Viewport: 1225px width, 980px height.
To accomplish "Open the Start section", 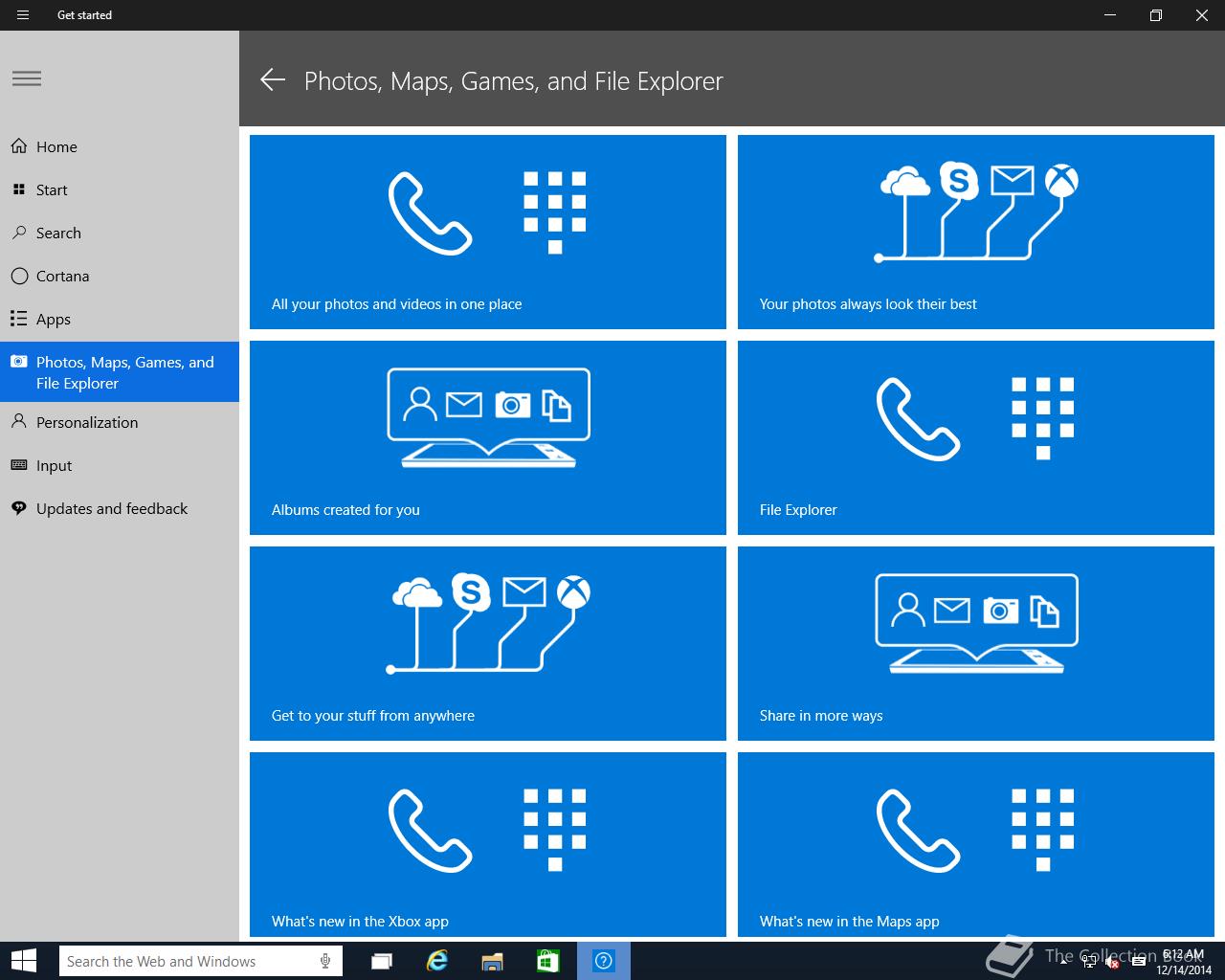I will [120, 189].
